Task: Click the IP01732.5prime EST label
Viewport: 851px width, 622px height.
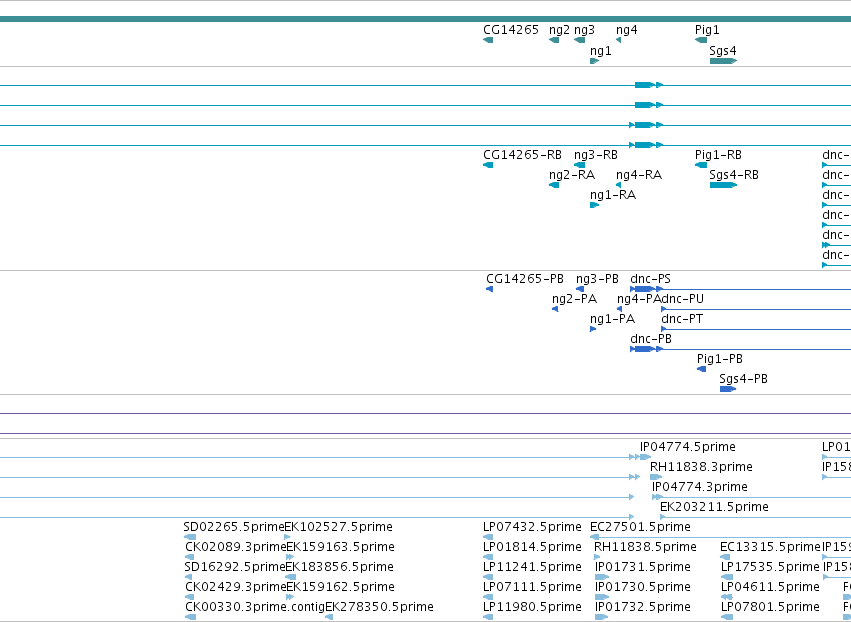Action: 643,607
